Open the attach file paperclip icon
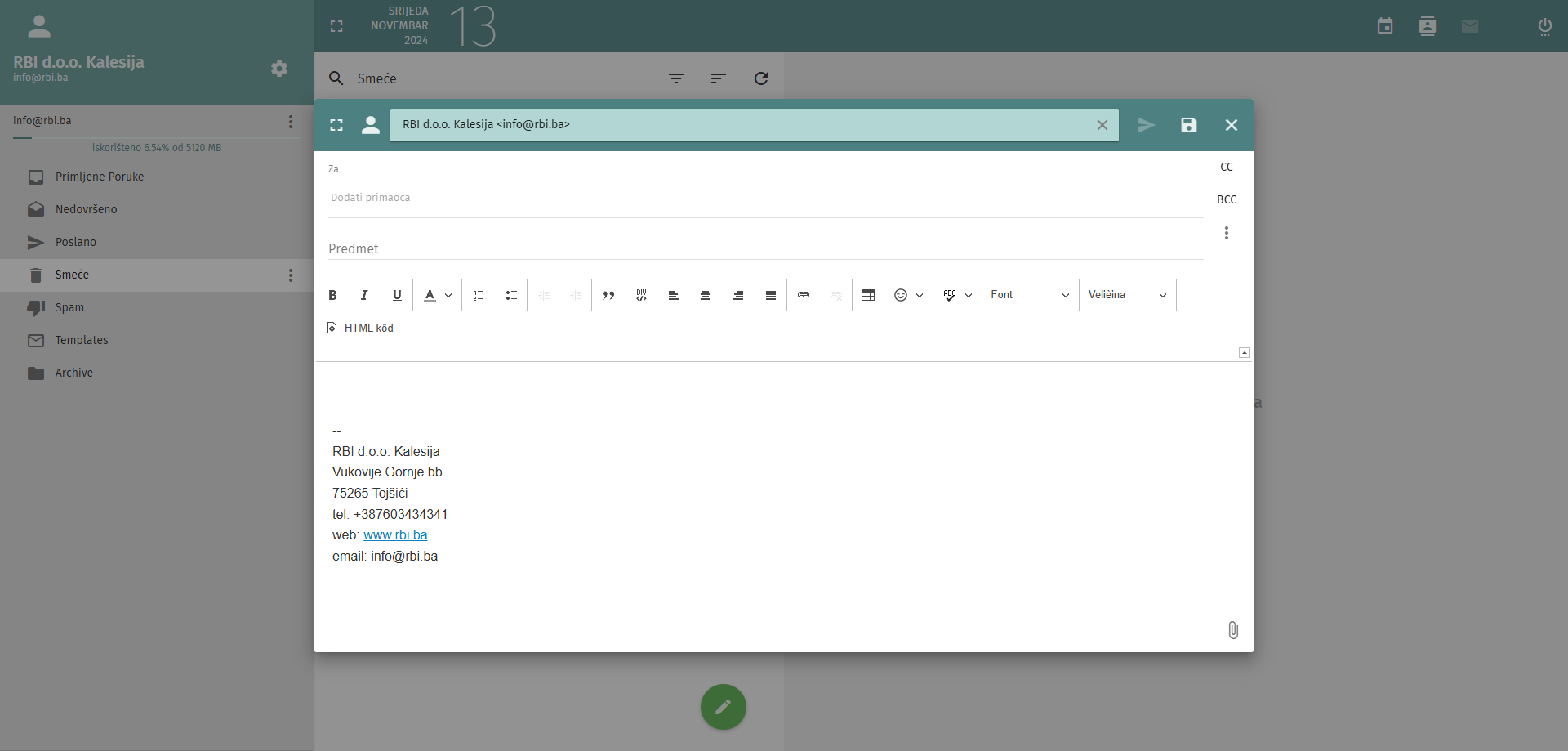This screenshot has width=1568, height=751. point(1233,630)
